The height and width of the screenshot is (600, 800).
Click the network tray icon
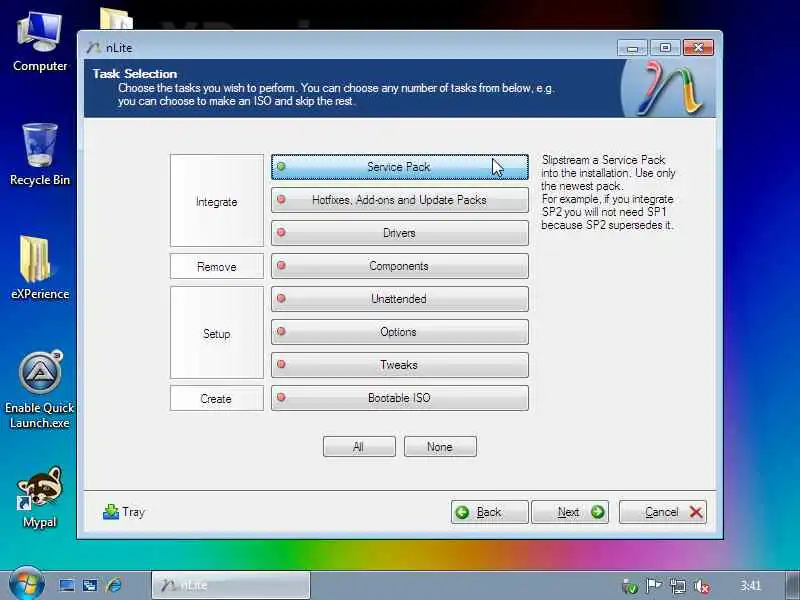coord(679,586)
